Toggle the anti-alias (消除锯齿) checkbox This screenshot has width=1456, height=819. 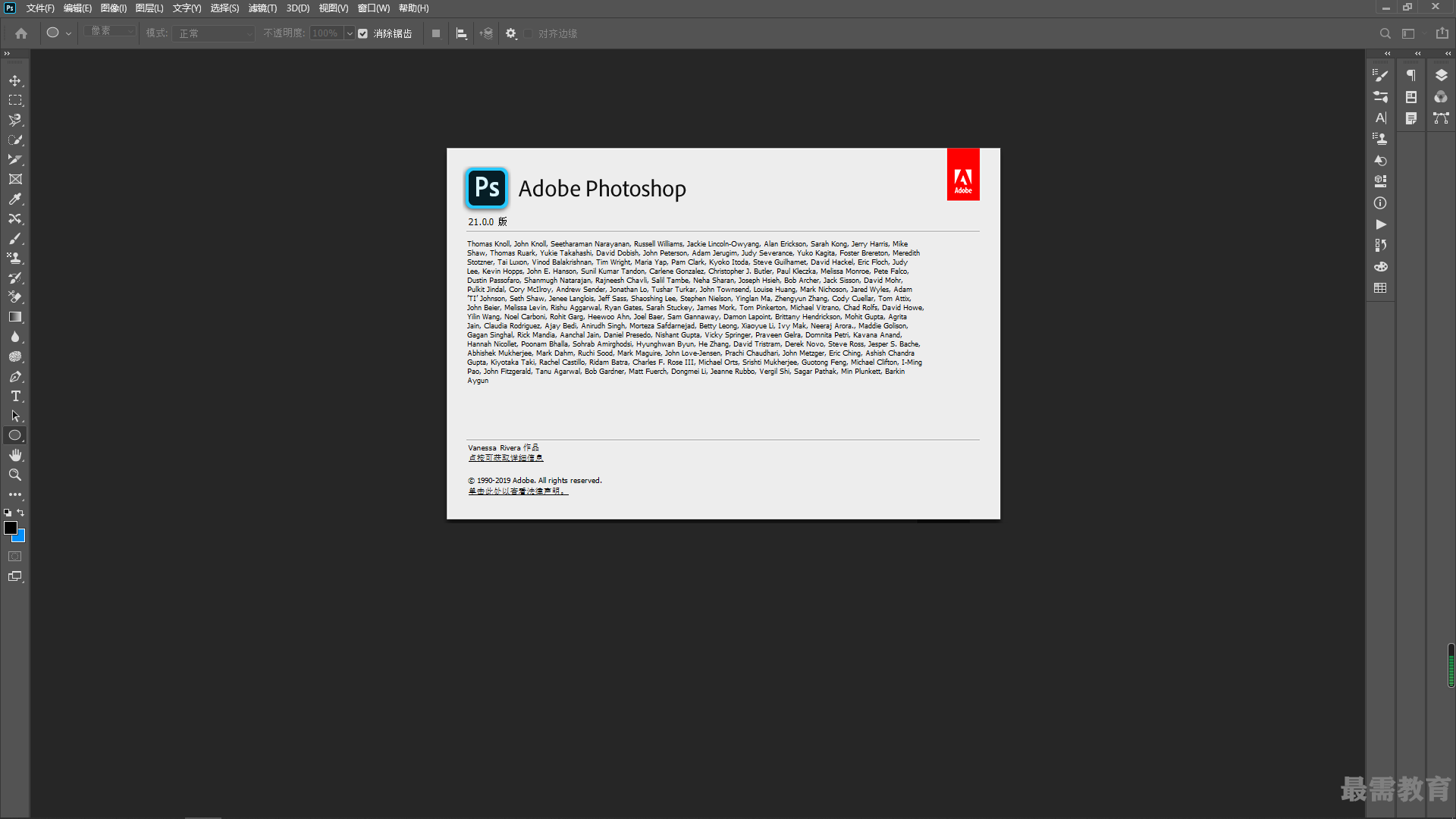[363, 33]
